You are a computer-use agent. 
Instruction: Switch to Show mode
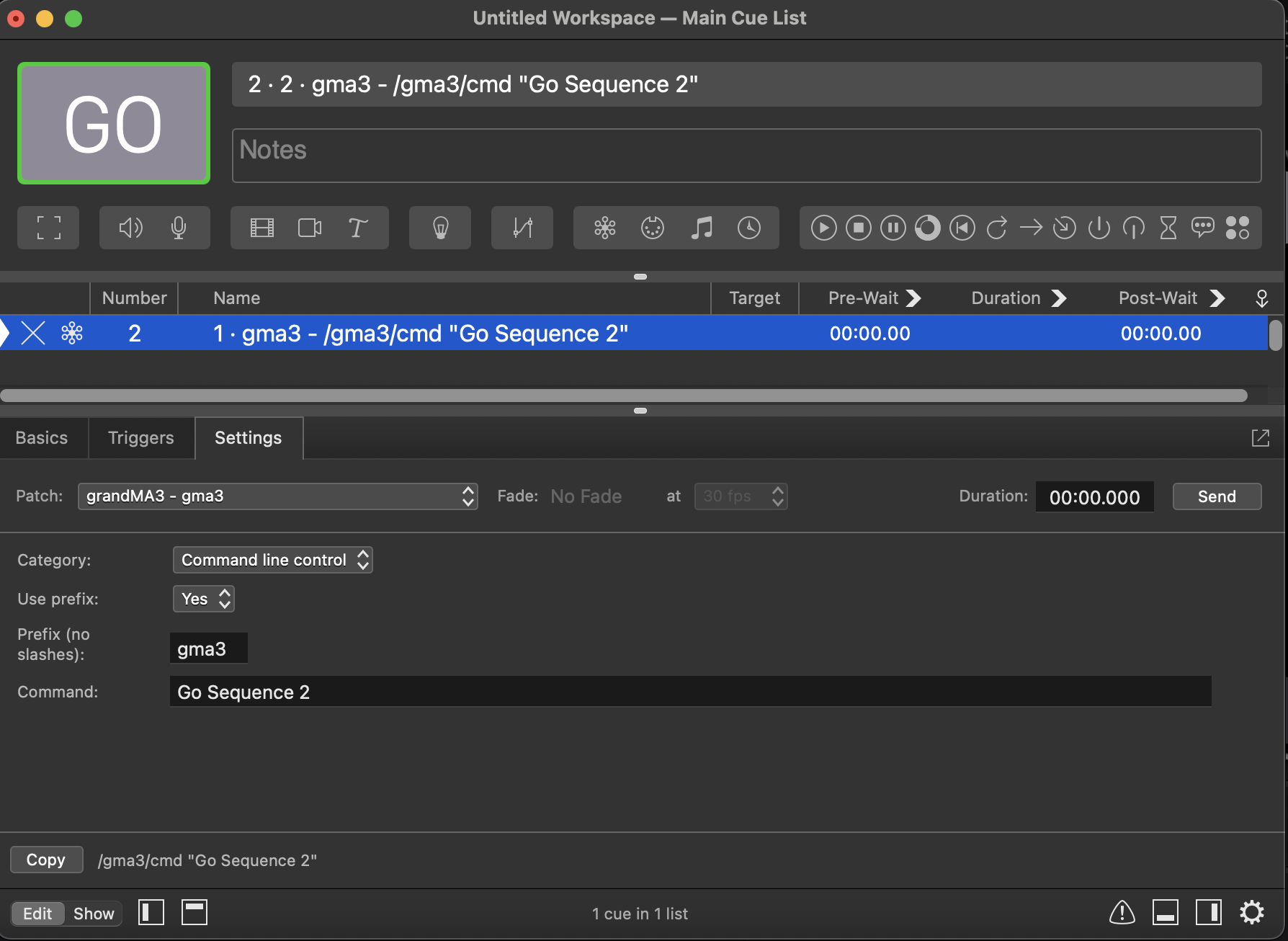point(94,914)
